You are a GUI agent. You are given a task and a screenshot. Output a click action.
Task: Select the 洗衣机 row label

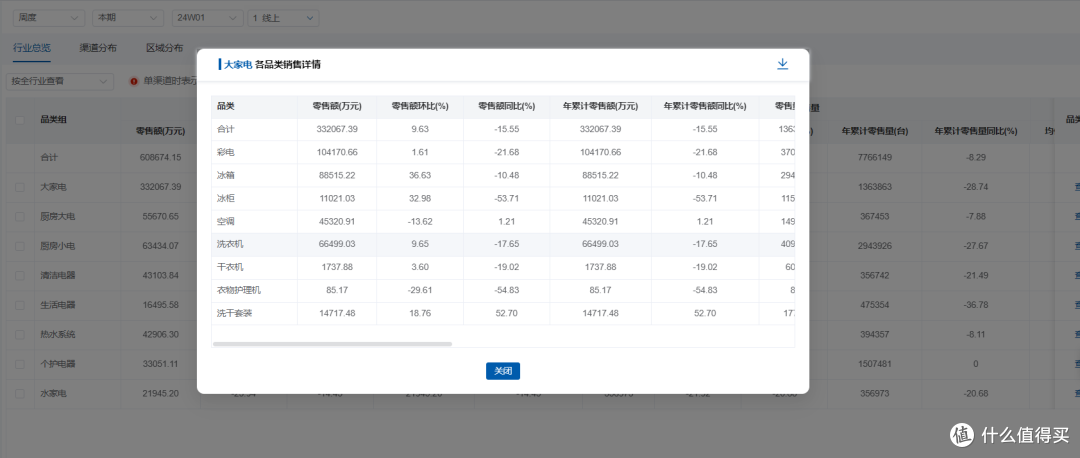tap(230, 244)
